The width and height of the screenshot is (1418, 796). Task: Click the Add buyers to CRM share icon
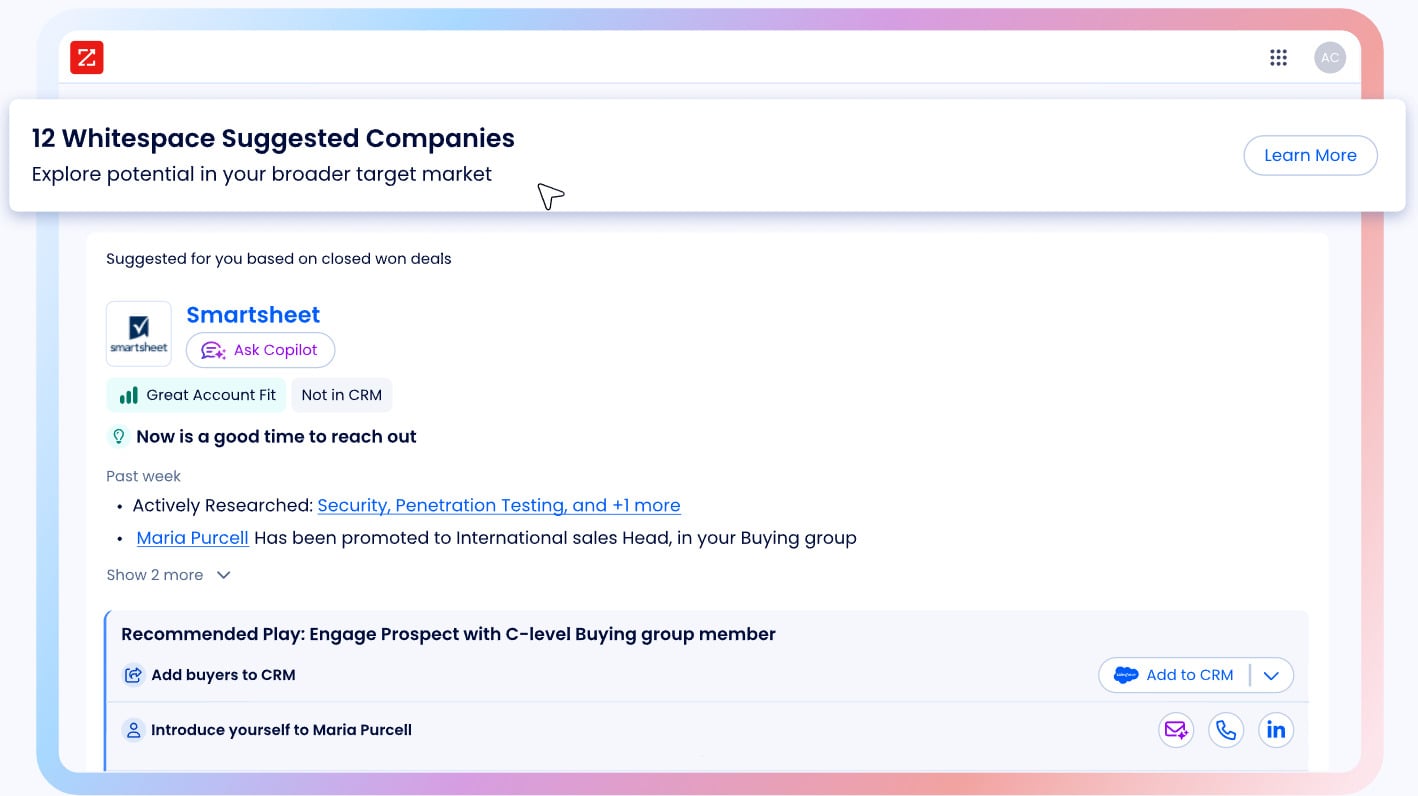[x=133, y=675]
